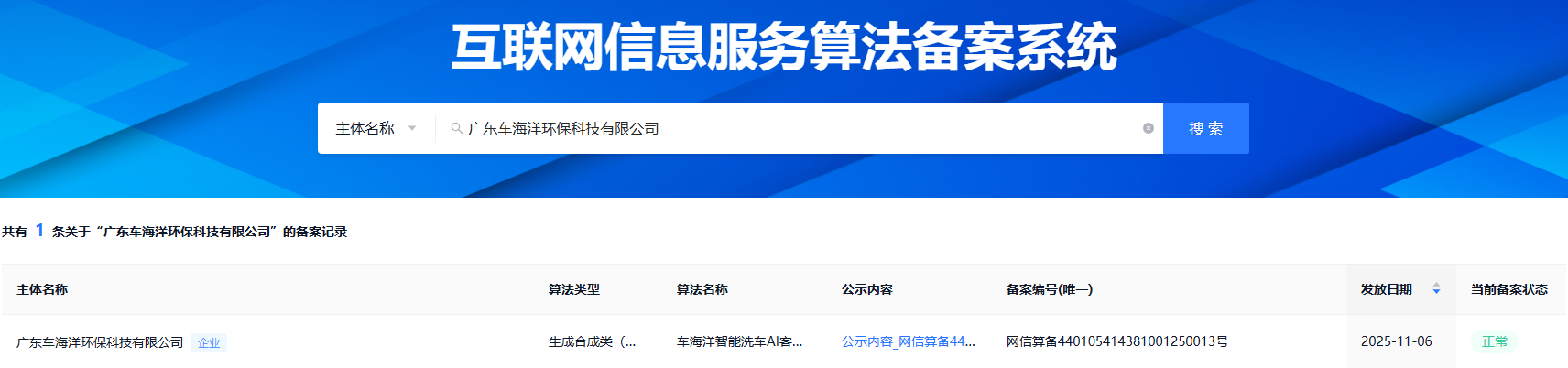Image resolution: width=1568 pixels, height=368 pixels.
Task: Click the 正常 status badge
Action: [x=1494, y=341]
